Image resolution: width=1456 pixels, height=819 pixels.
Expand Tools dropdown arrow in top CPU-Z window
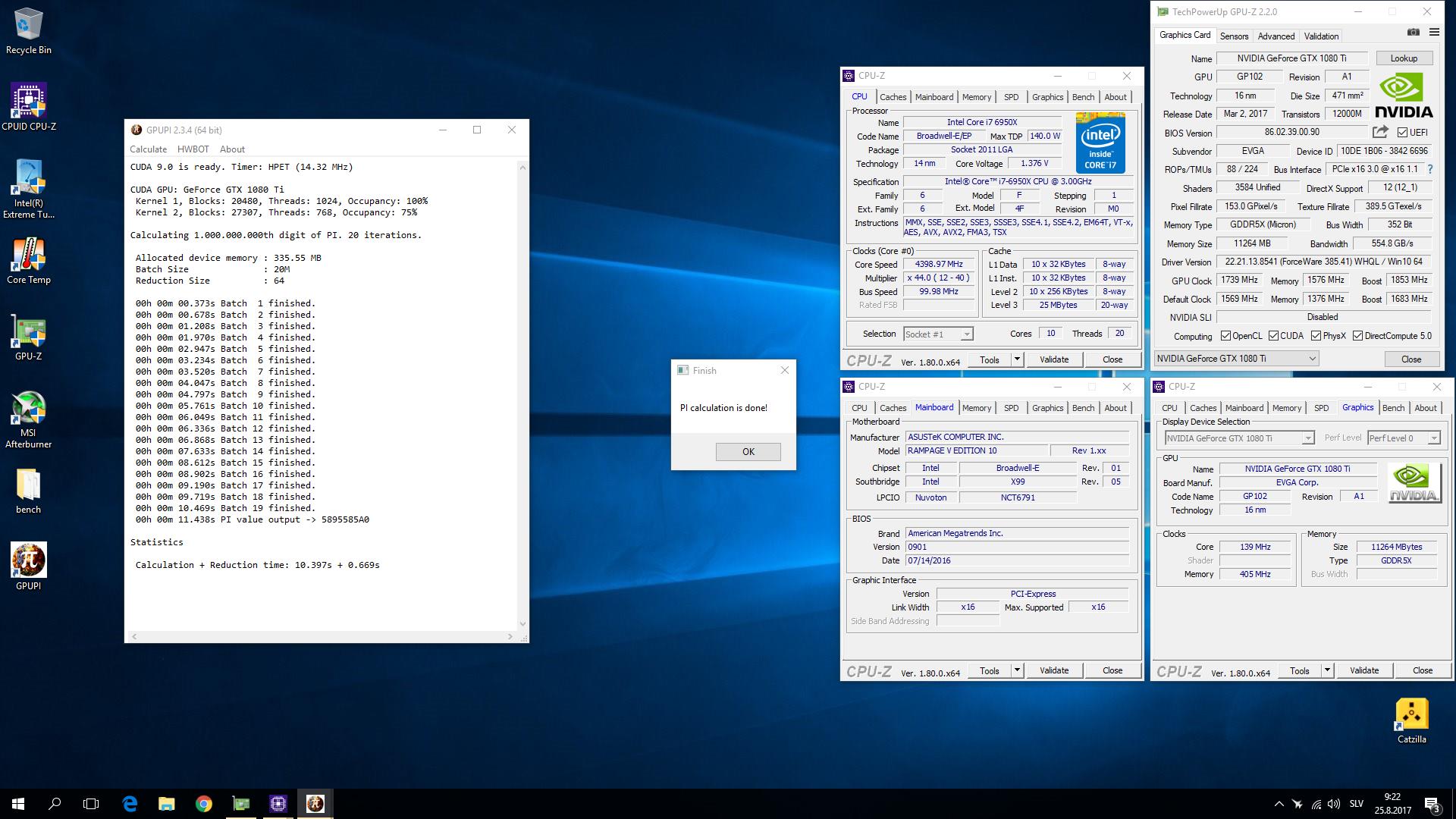(x=1017, y=359)
